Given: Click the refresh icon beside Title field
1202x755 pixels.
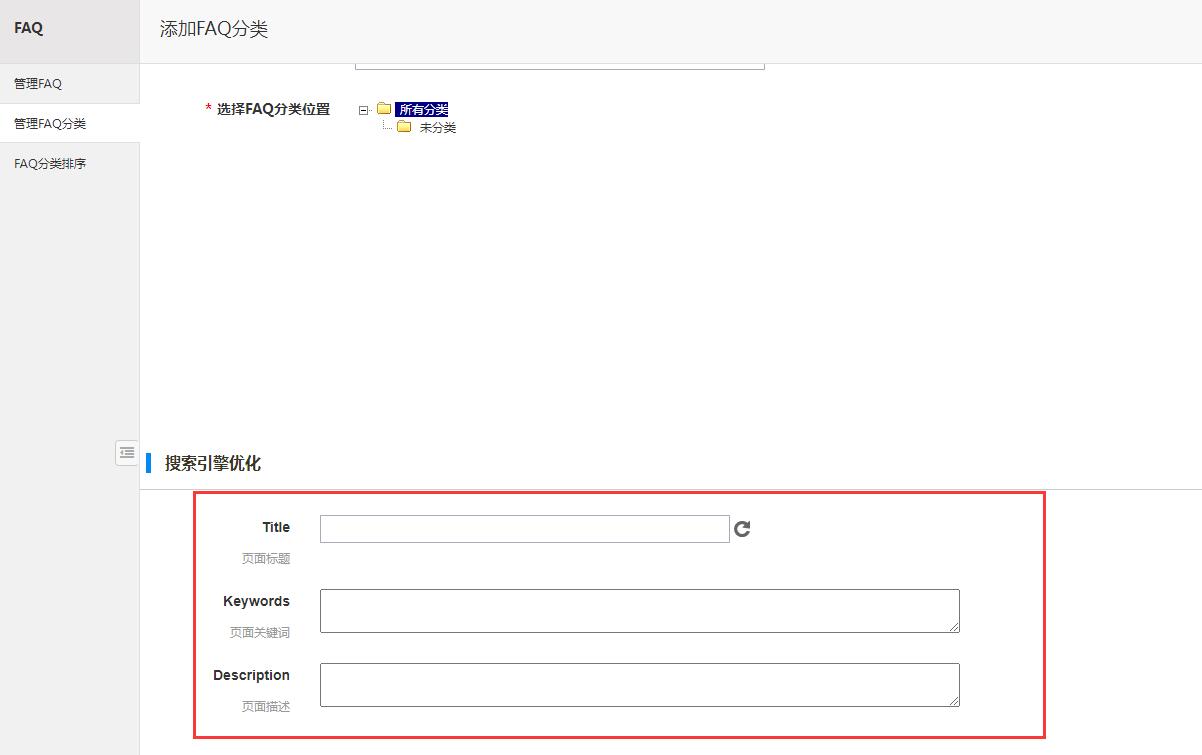Looking at the screenshot, I should (742, 529).
